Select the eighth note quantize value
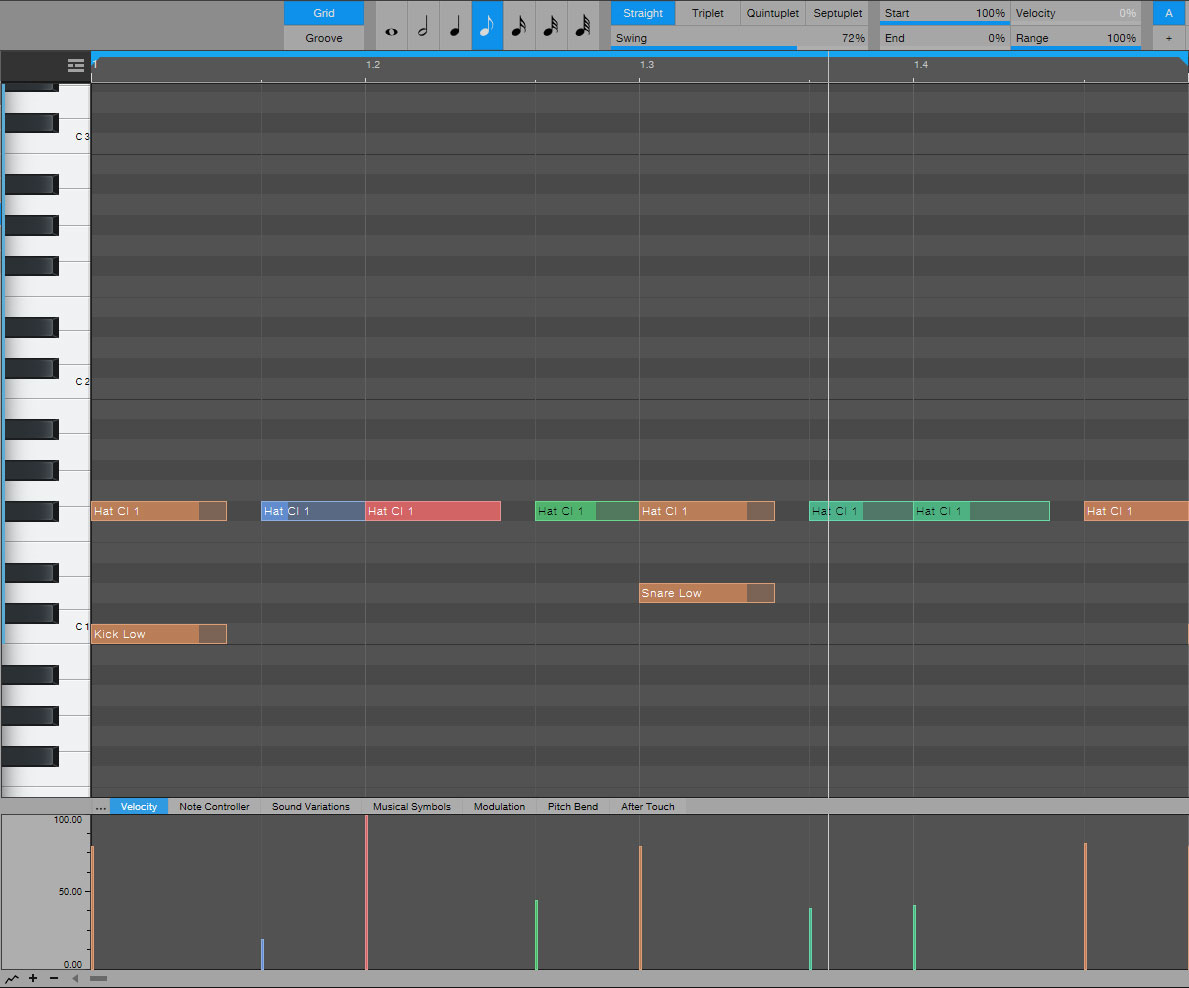 coord(487,26)
